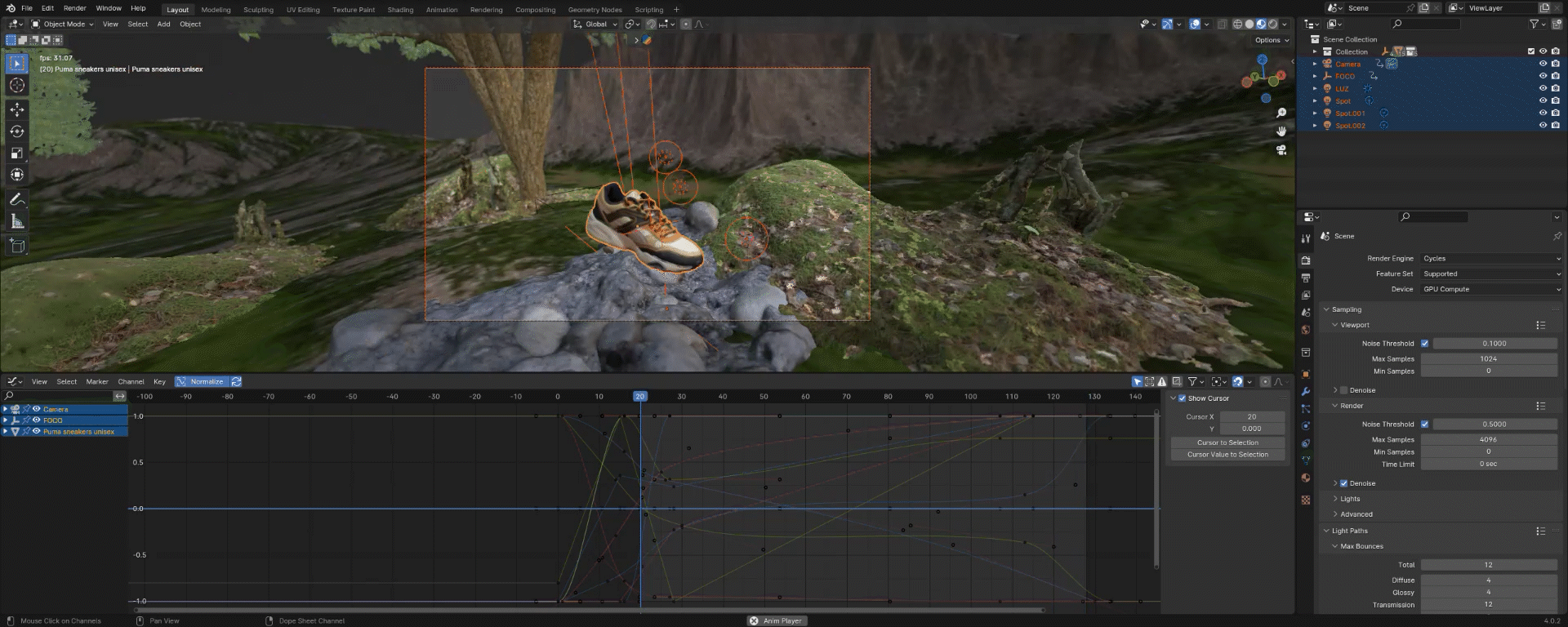1568x627 pixels.
Task: Open the graph editor Channel menu
Action: click(131, 381)
